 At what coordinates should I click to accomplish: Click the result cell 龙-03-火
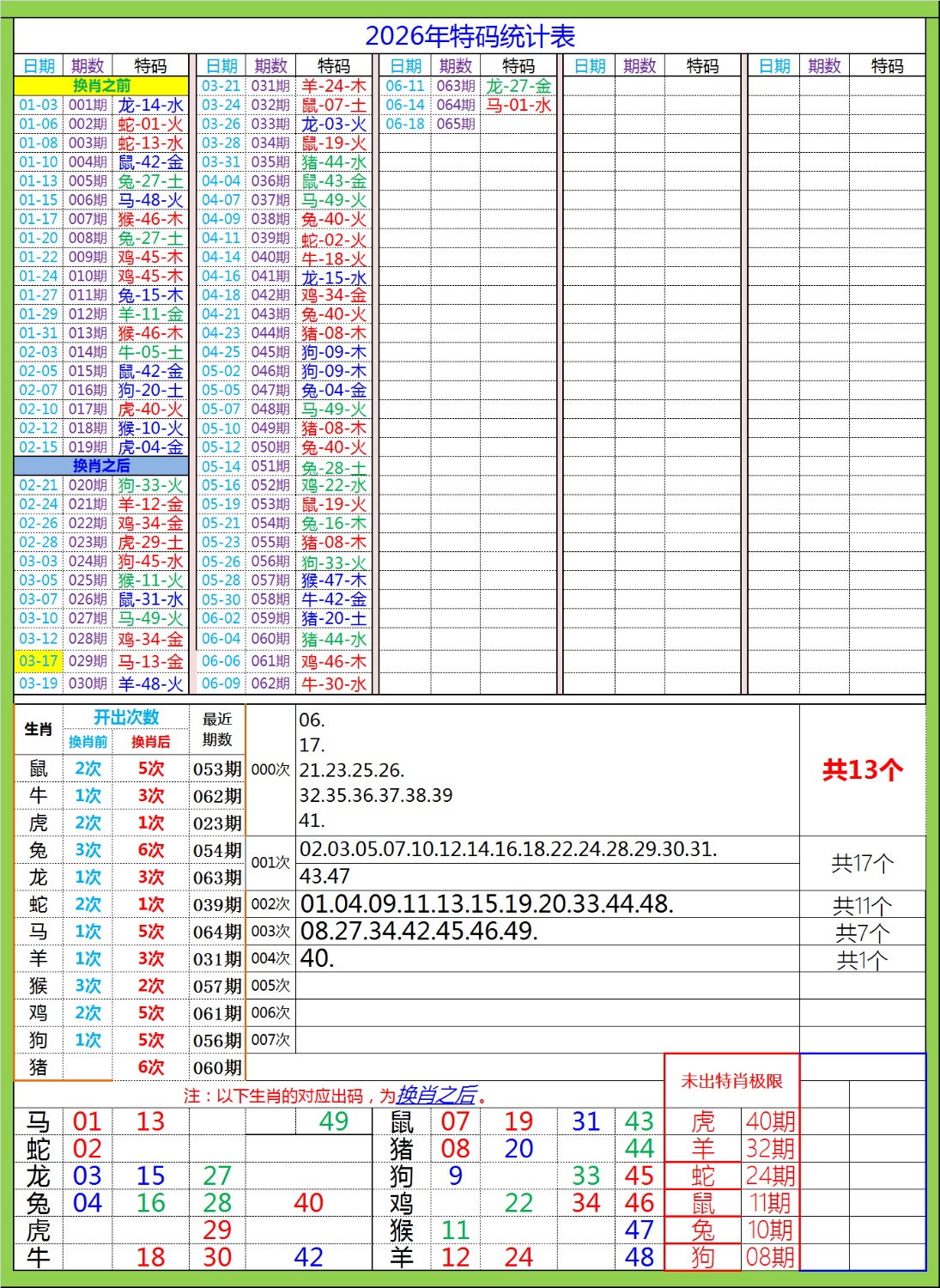tap(334, 124)
